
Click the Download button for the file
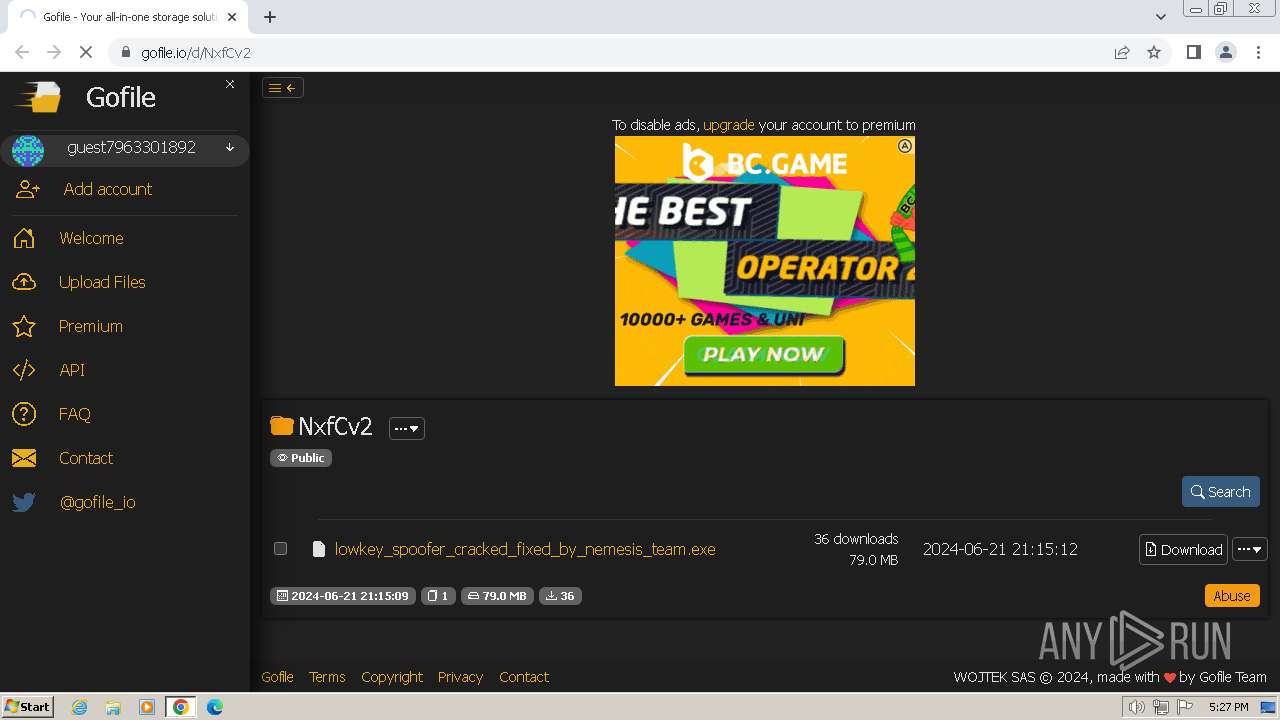point(1184,549)
